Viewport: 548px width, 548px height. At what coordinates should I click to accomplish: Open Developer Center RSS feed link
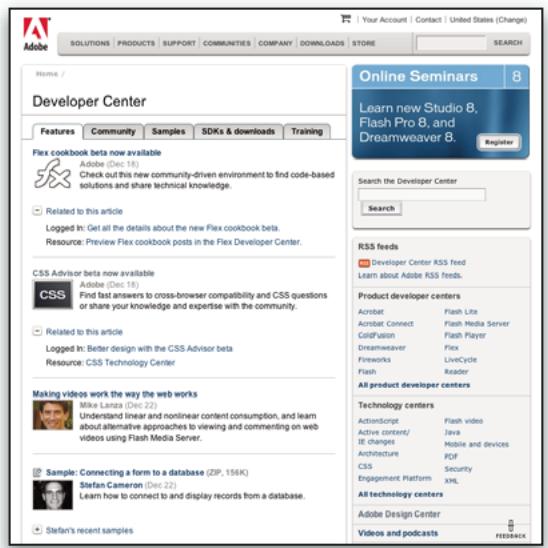(418, 262)
